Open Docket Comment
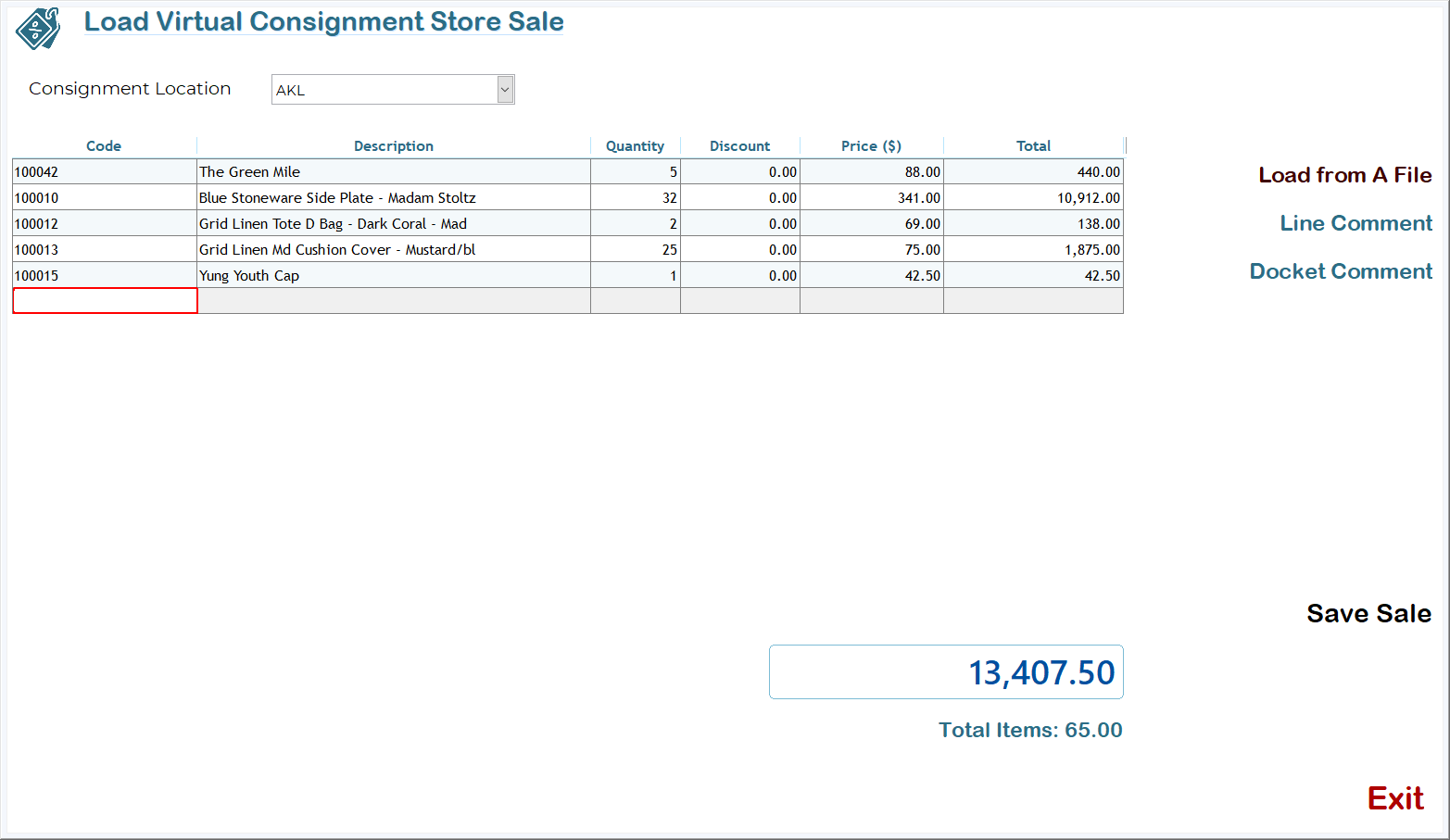 click(x=1341, y=271)
